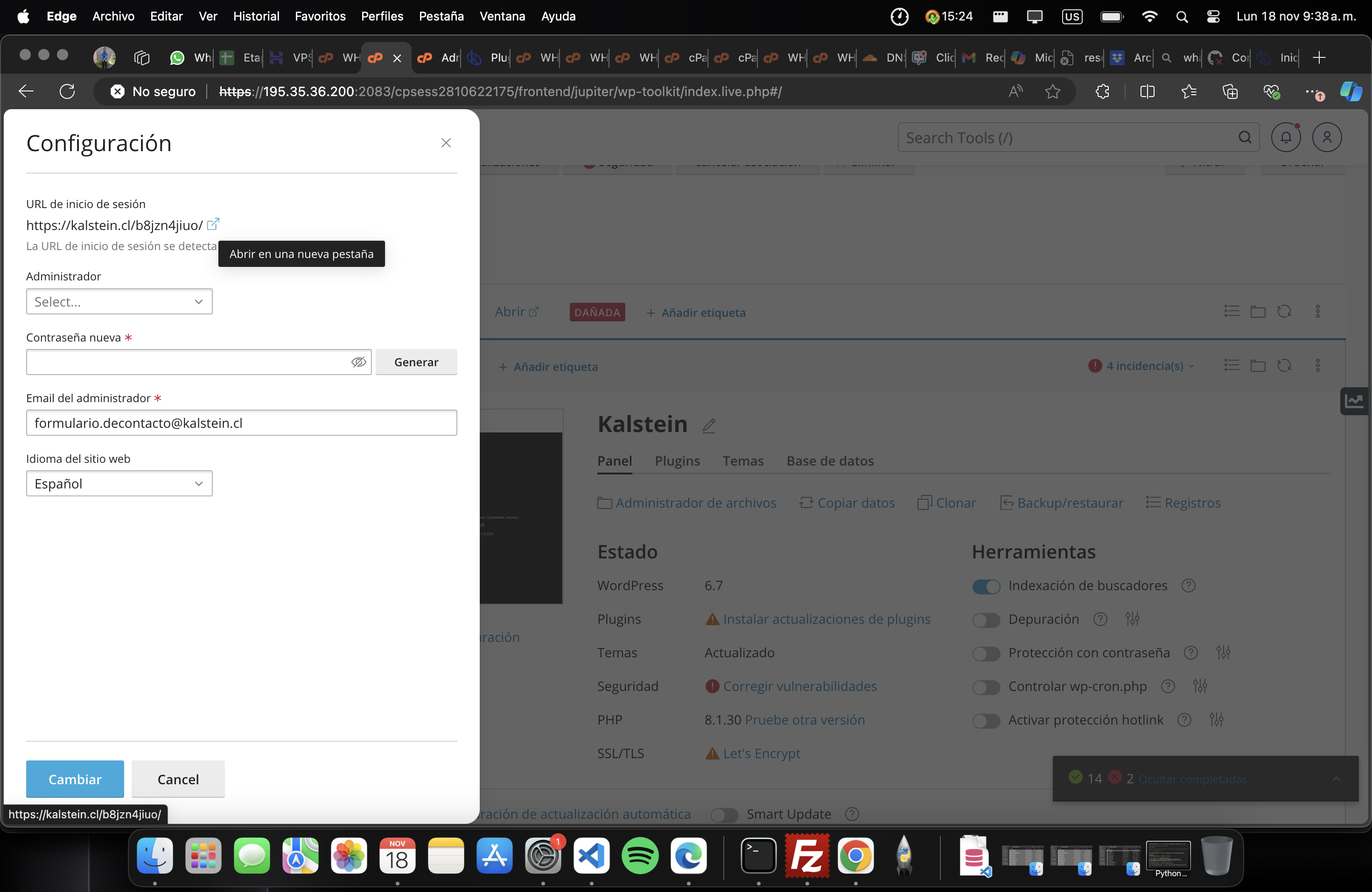This screenshot has width=1372, height=892.
Task: Click Pruebe otra versión PHP link
Action: point(805,720)
